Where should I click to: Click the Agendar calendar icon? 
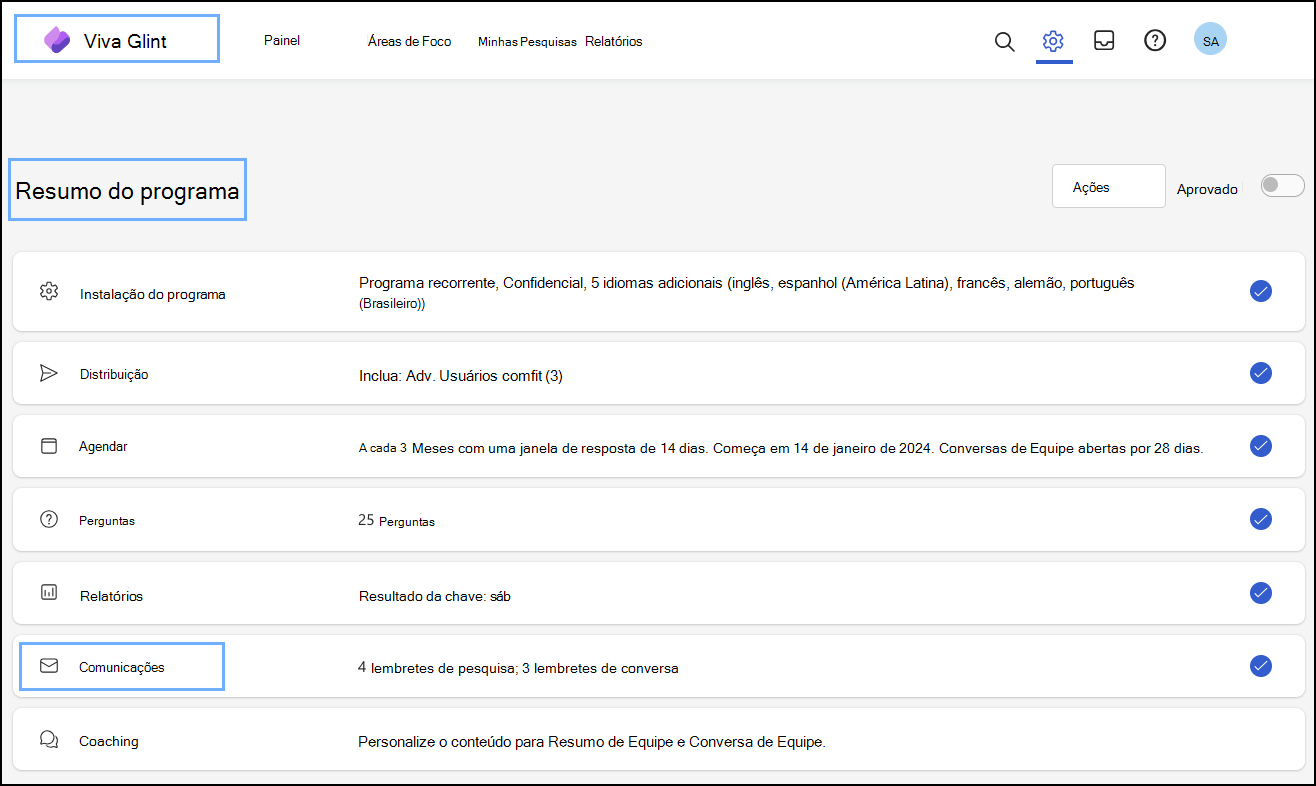click(48, 446)
